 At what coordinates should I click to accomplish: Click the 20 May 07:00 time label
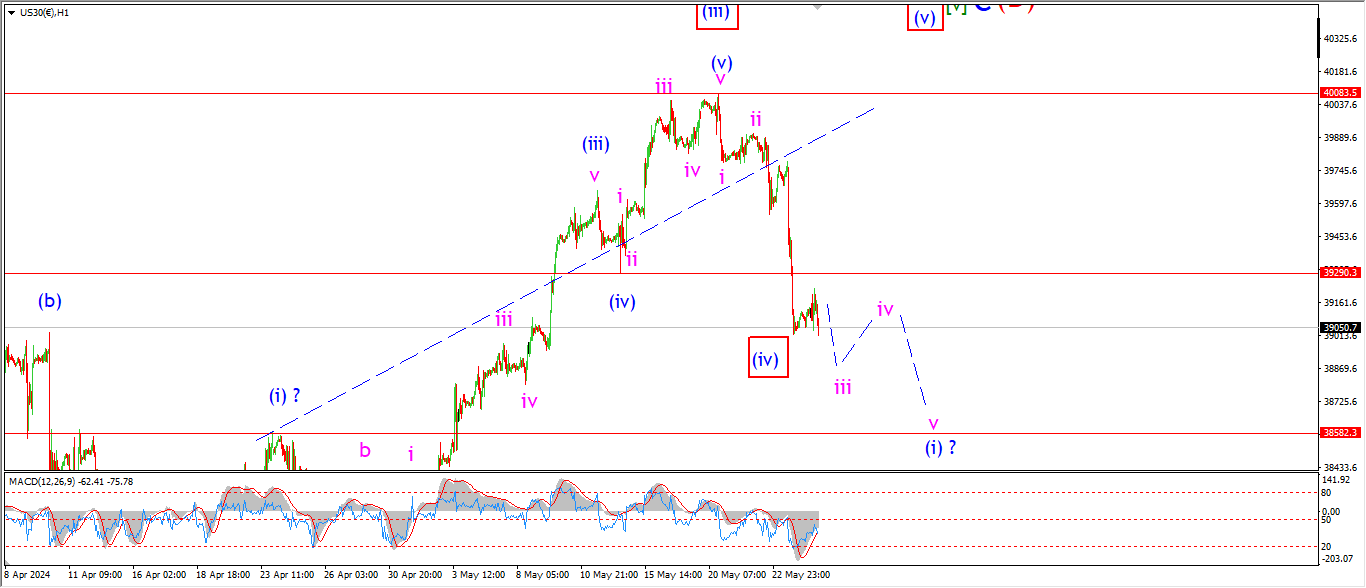[736, 576]
